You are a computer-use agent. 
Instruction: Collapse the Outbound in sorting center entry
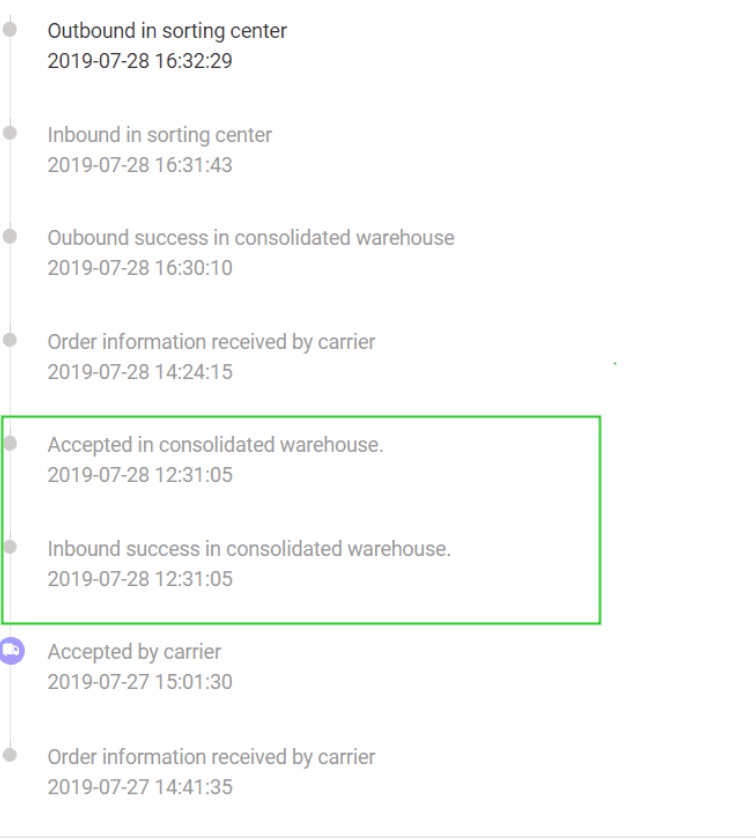[166, 30]
